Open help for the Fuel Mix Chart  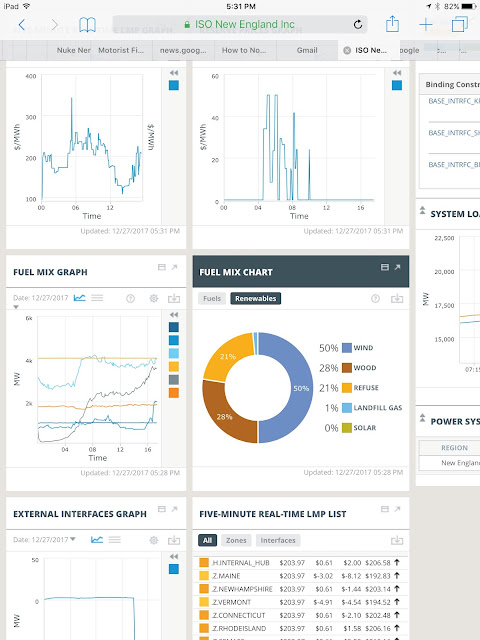376,299
